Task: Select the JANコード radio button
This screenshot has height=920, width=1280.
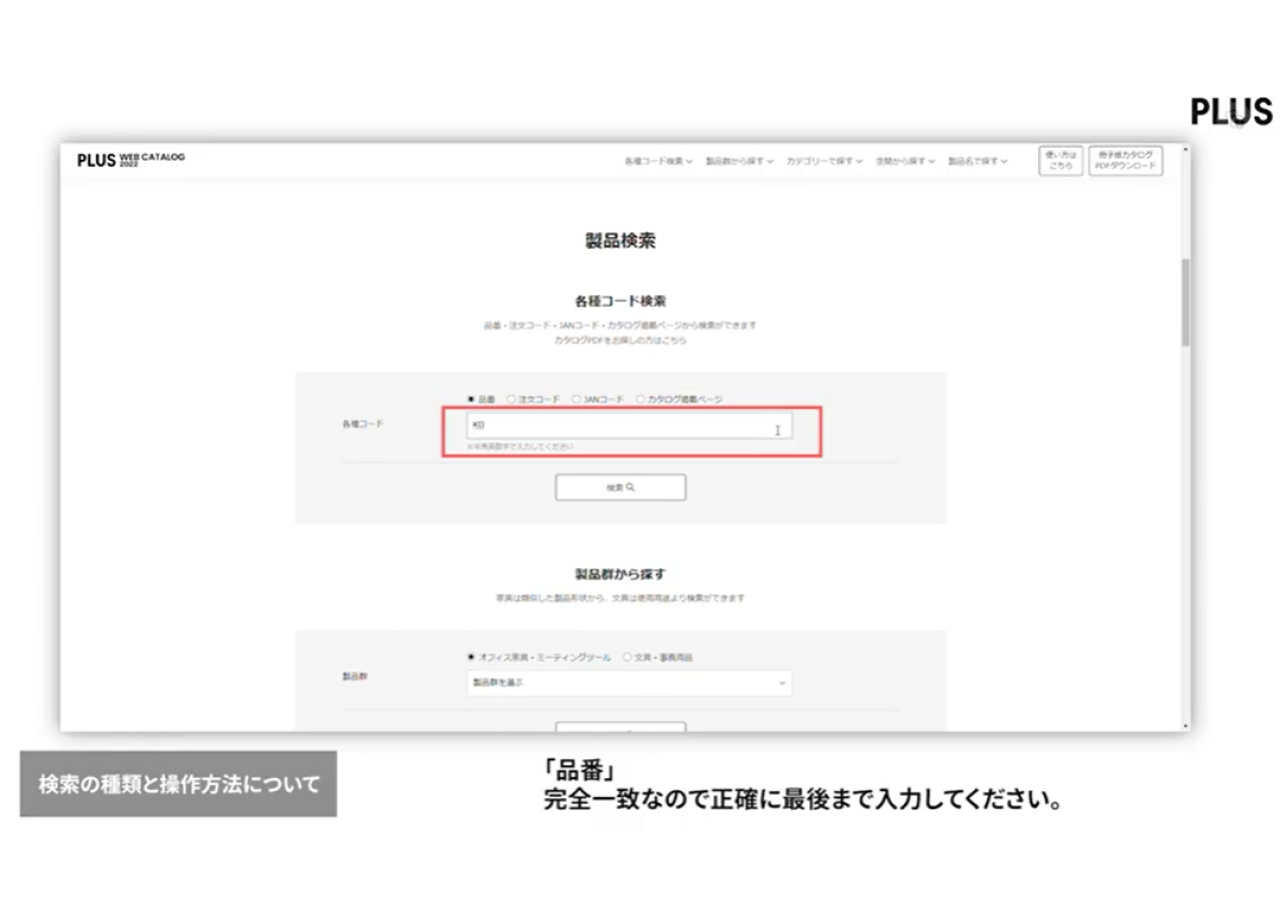Action: click(576, 399)
